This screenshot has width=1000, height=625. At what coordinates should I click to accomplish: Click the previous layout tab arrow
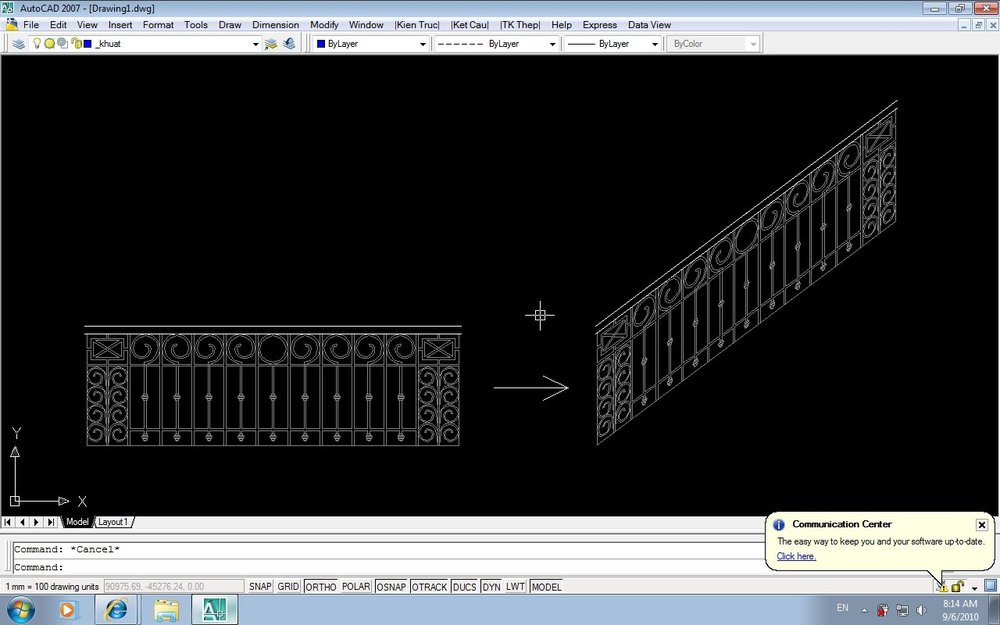(x=22, y=522)
